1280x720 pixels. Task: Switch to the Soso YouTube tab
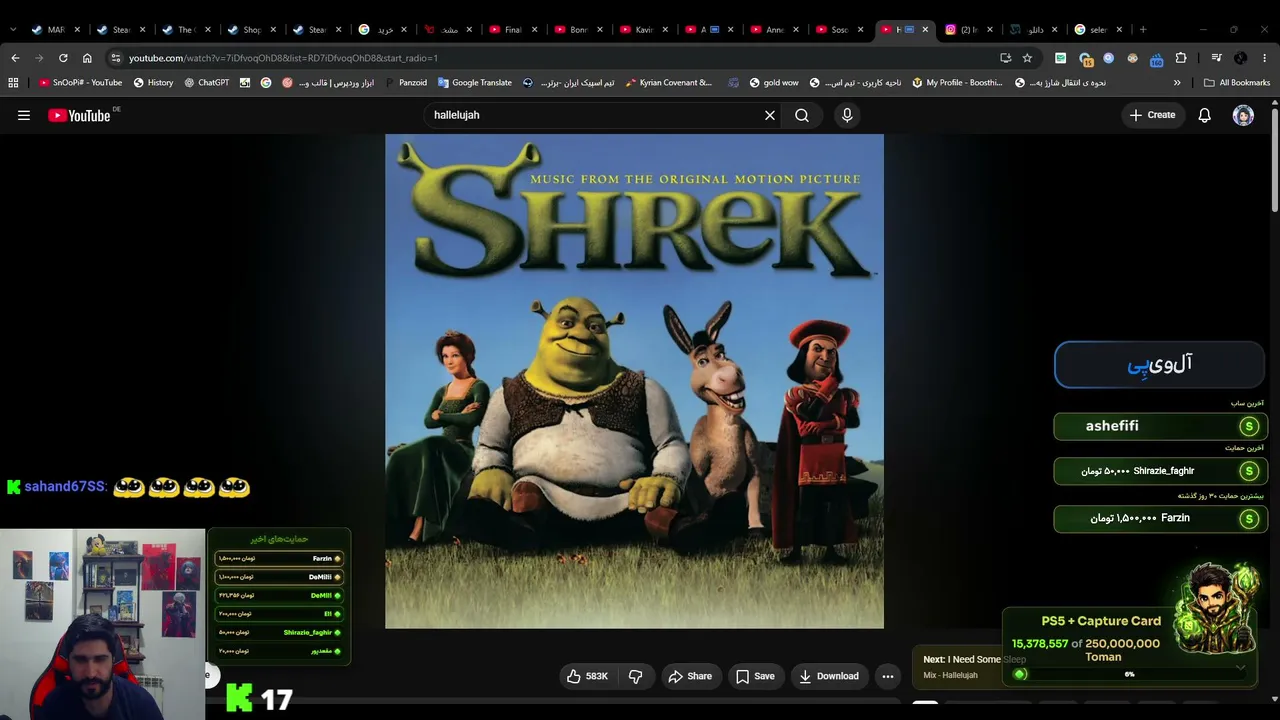839,30
